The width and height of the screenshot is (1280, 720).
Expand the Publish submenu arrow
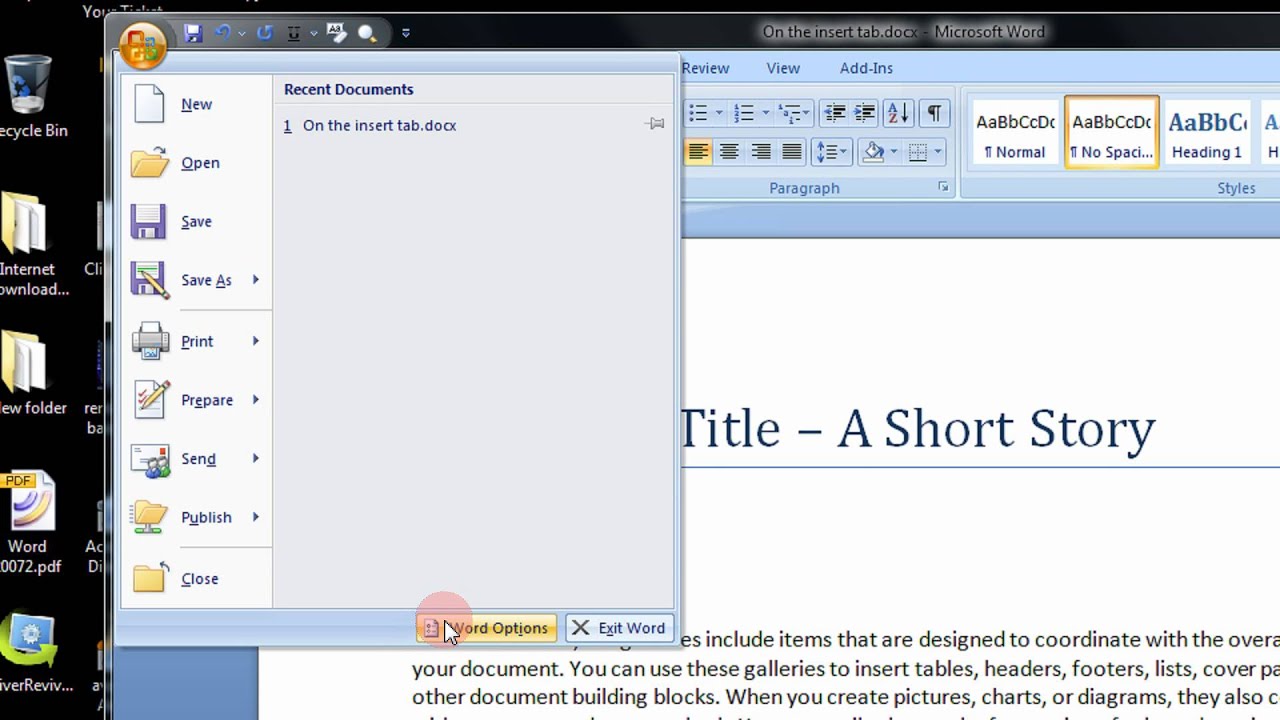(x=256, y=517)
